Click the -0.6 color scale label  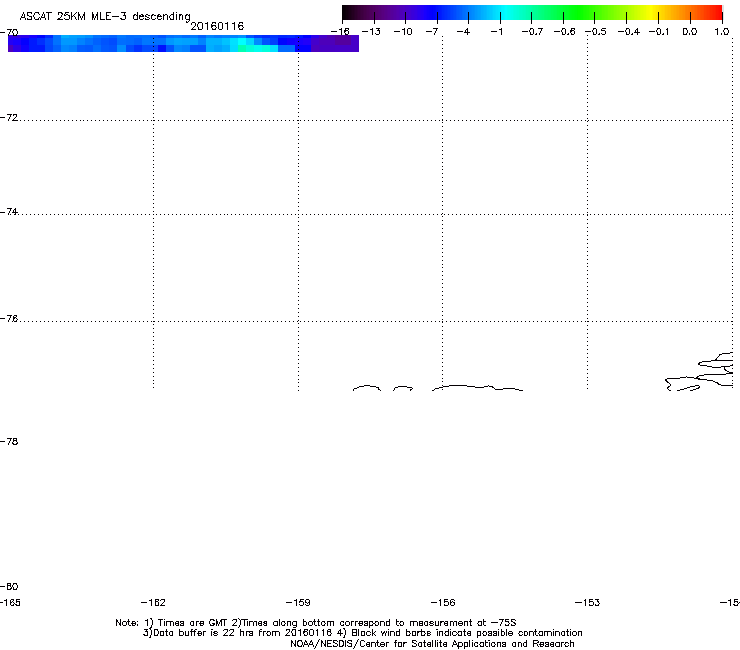(x=564, y=32)
